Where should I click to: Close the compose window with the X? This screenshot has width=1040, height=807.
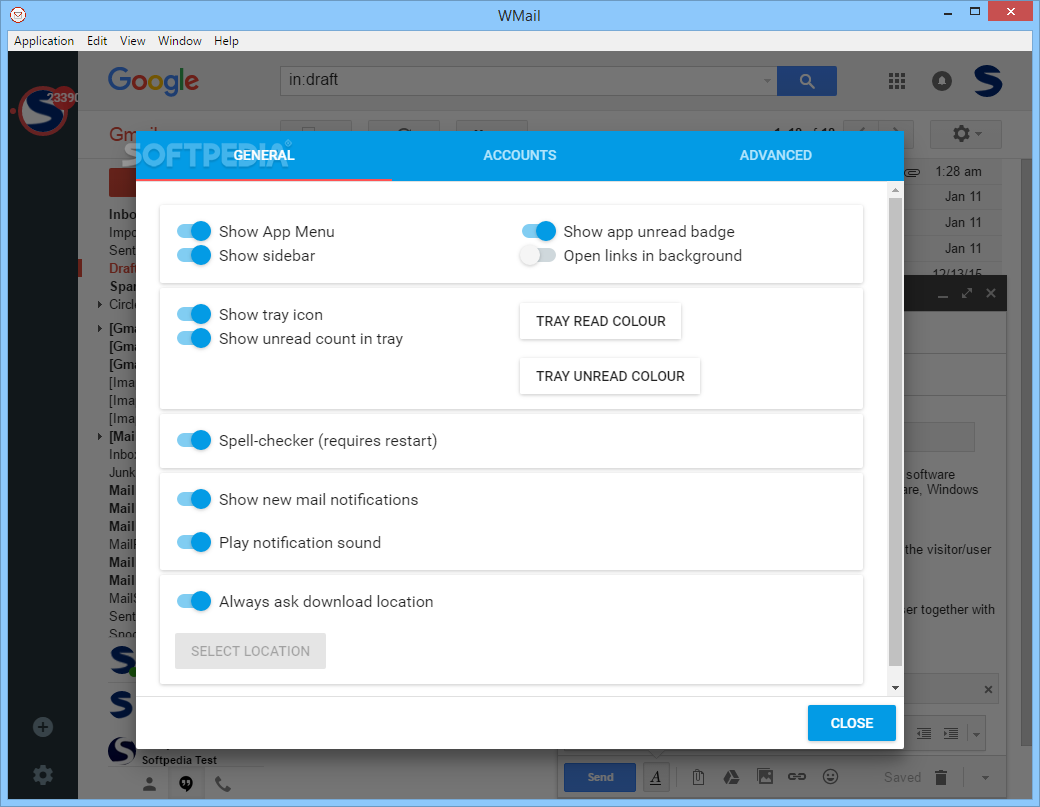click(991, 293)
